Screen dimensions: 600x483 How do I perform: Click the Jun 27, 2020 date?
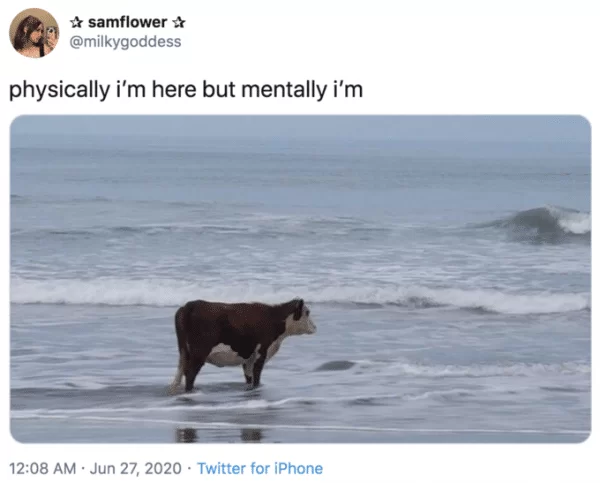pos(135,468)
